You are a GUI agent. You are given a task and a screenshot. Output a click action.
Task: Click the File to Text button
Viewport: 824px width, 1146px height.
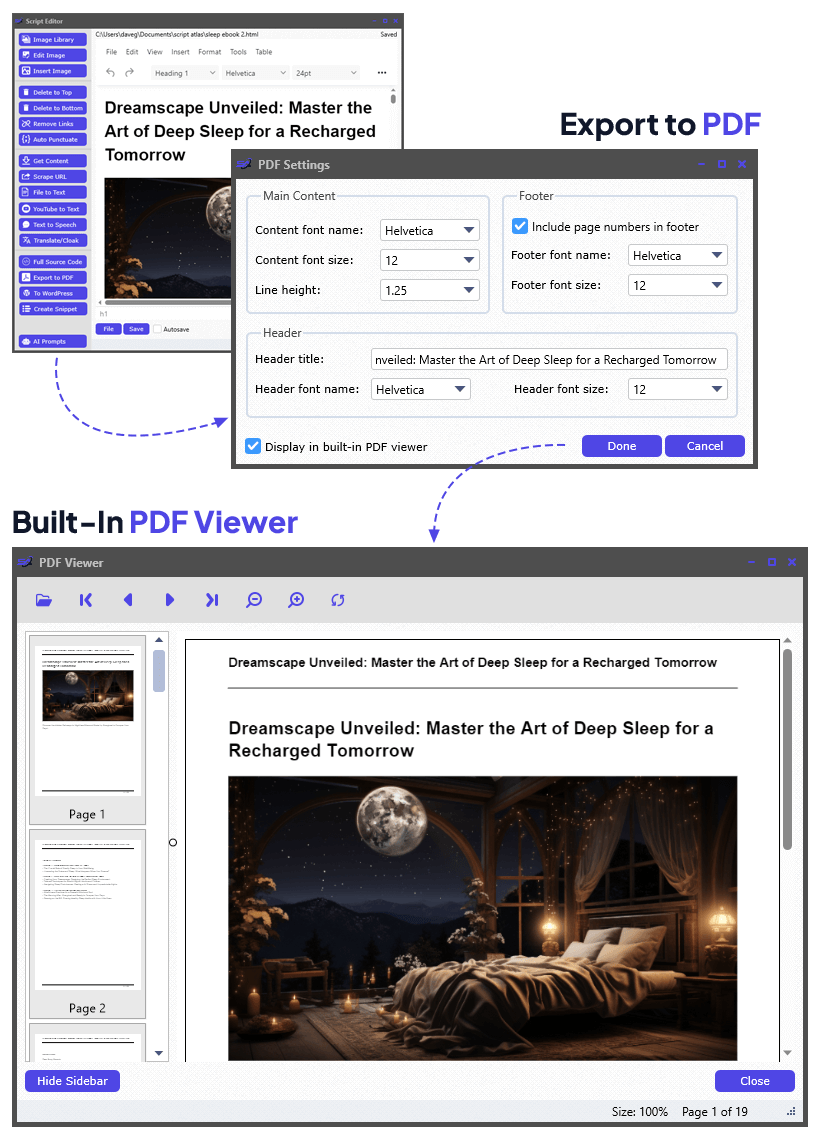[x=53, y=193]
